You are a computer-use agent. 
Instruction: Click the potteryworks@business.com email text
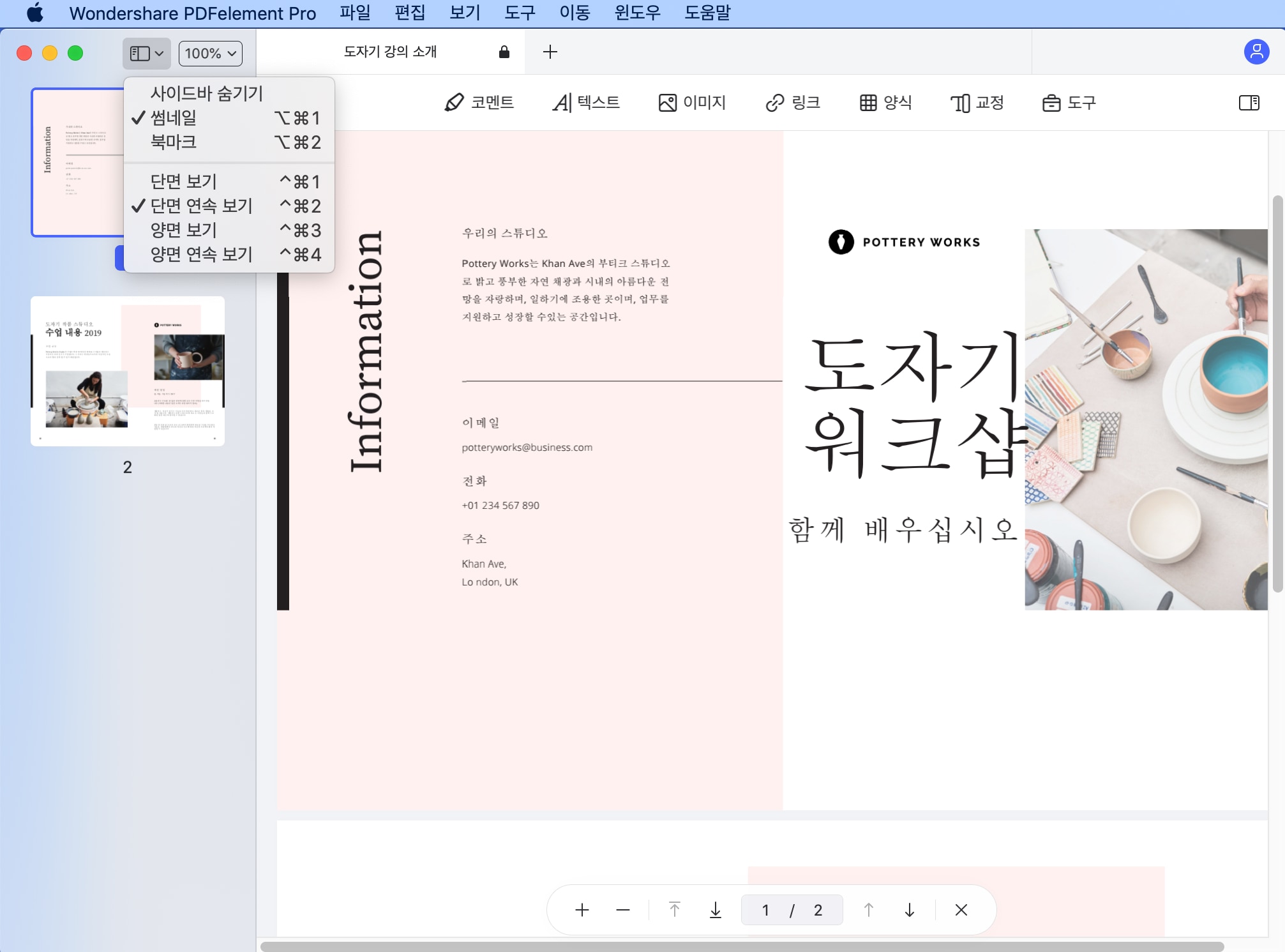(527, 448)
